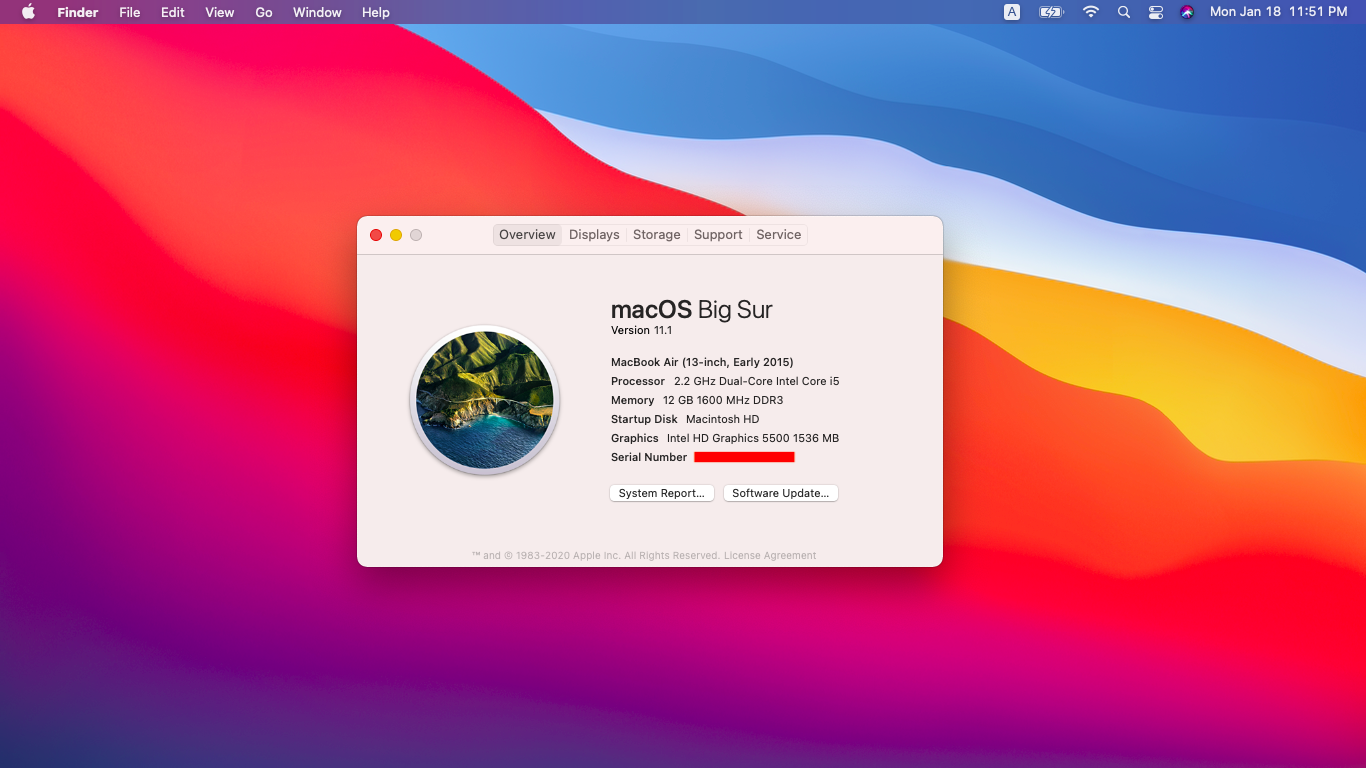Open the Window menu
Image resolution: width=1366 pixels, height=768 pixels.
point(317,12)
